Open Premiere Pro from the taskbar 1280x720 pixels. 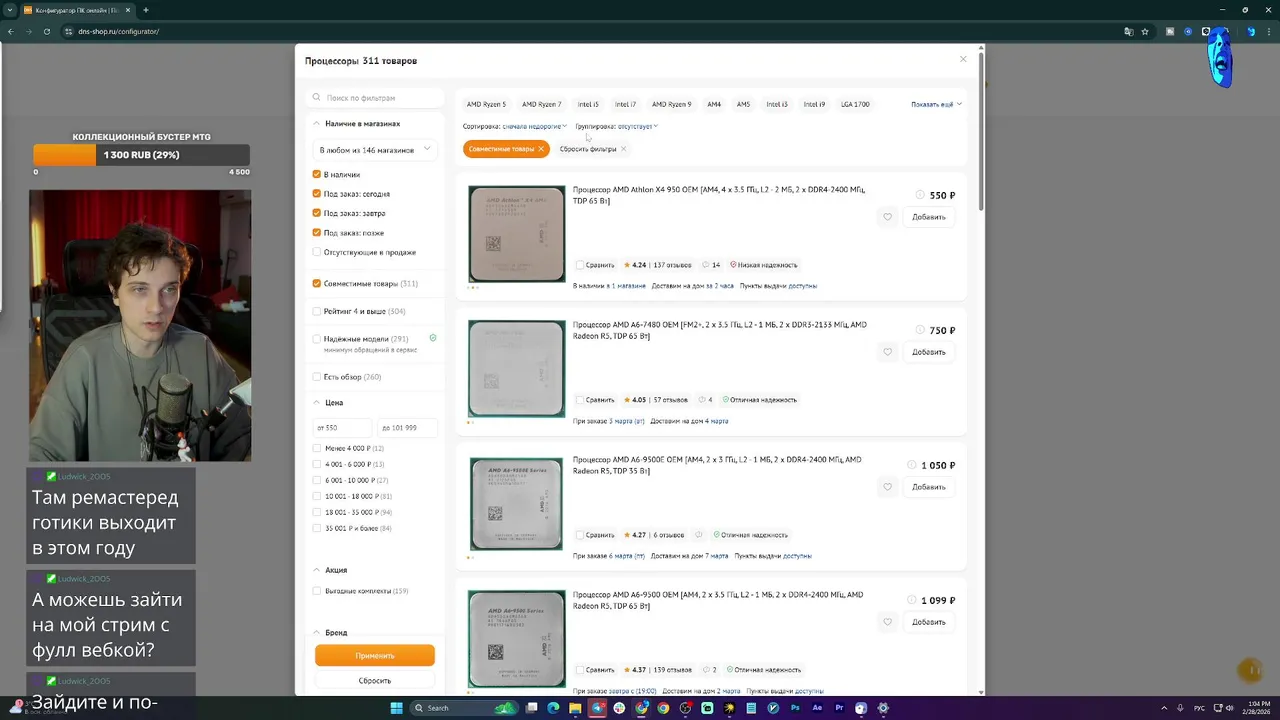(839, 708)
